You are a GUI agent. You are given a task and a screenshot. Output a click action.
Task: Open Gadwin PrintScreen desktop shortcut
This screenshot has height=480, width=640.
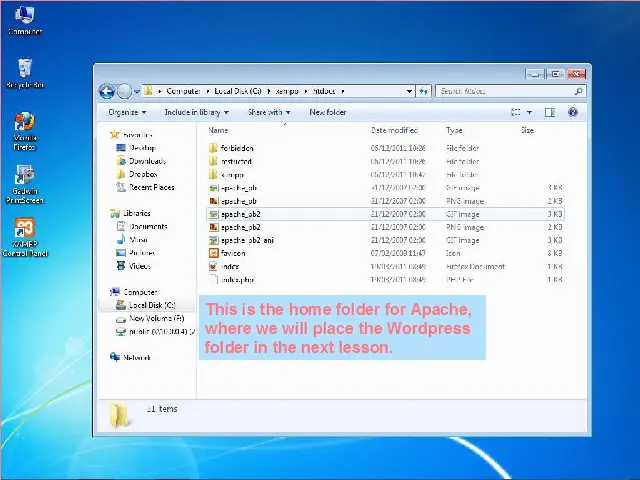[24, 184]
